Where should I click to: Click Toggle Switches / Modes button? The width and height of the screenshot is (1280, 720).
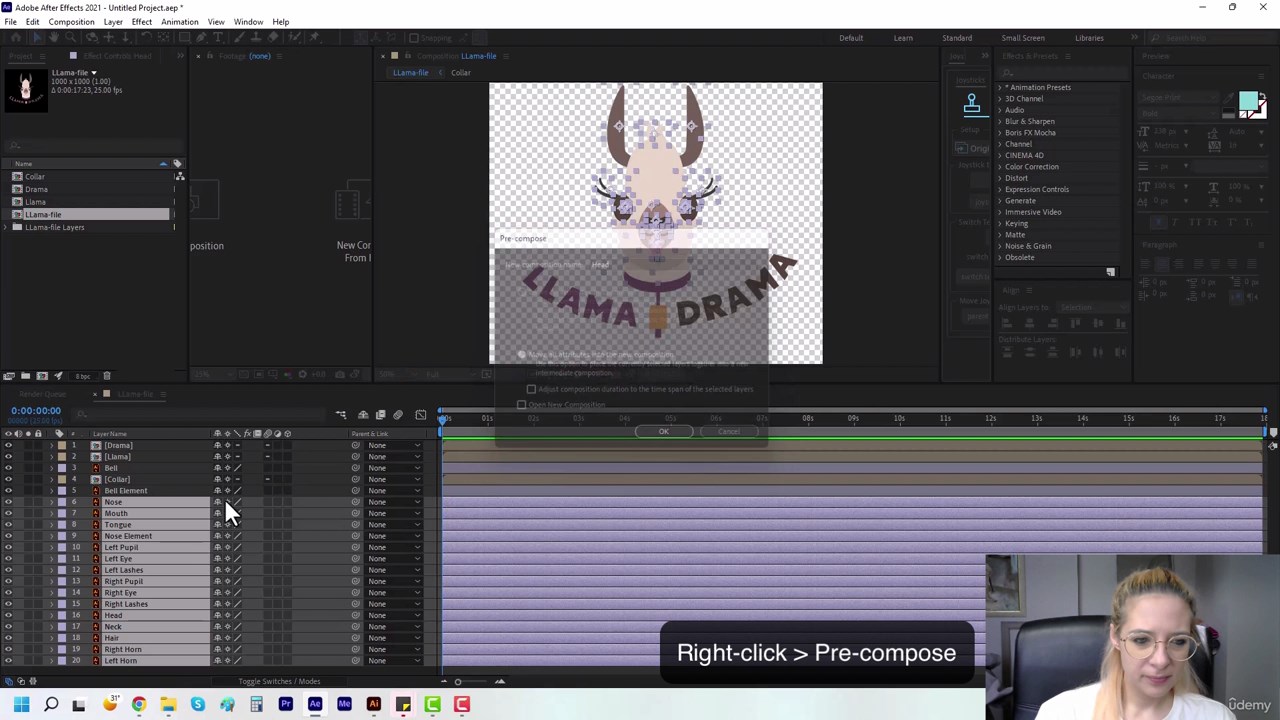pos(279,682)
